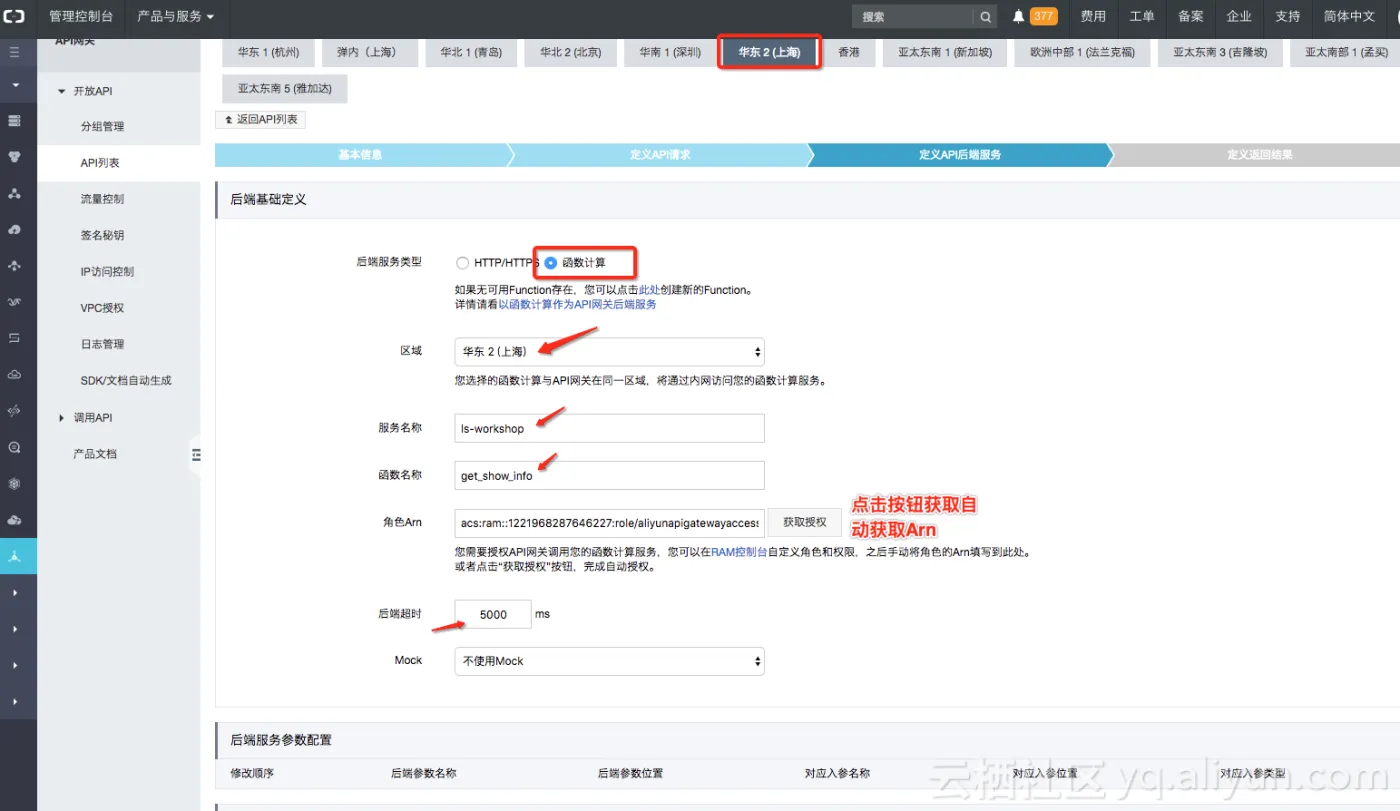
Task: Open 以函数计算作为API网关后端服务 documentation link
Action: pos(577,304)
